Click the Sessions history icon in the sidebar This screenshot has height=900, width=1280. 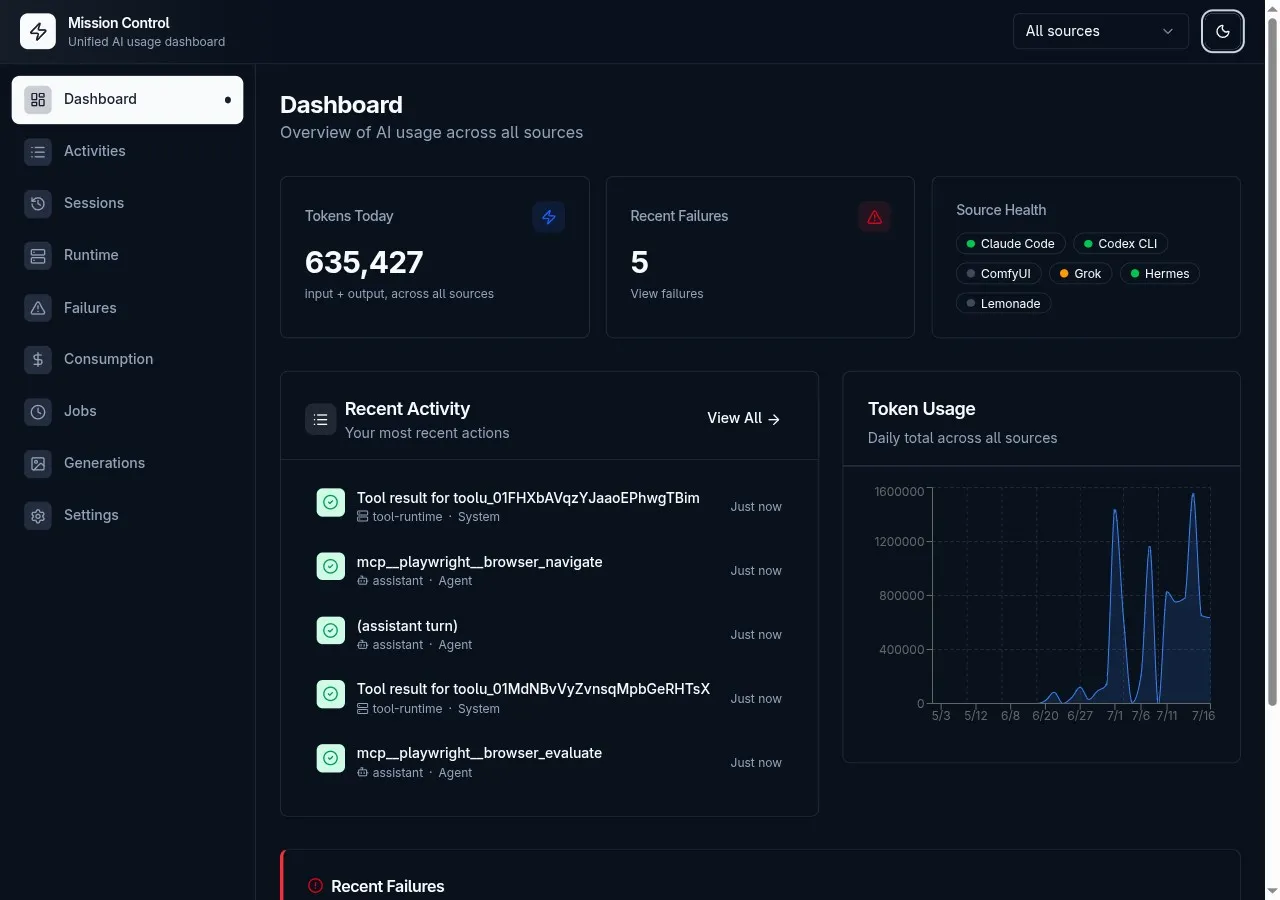(x=38, y=203)
